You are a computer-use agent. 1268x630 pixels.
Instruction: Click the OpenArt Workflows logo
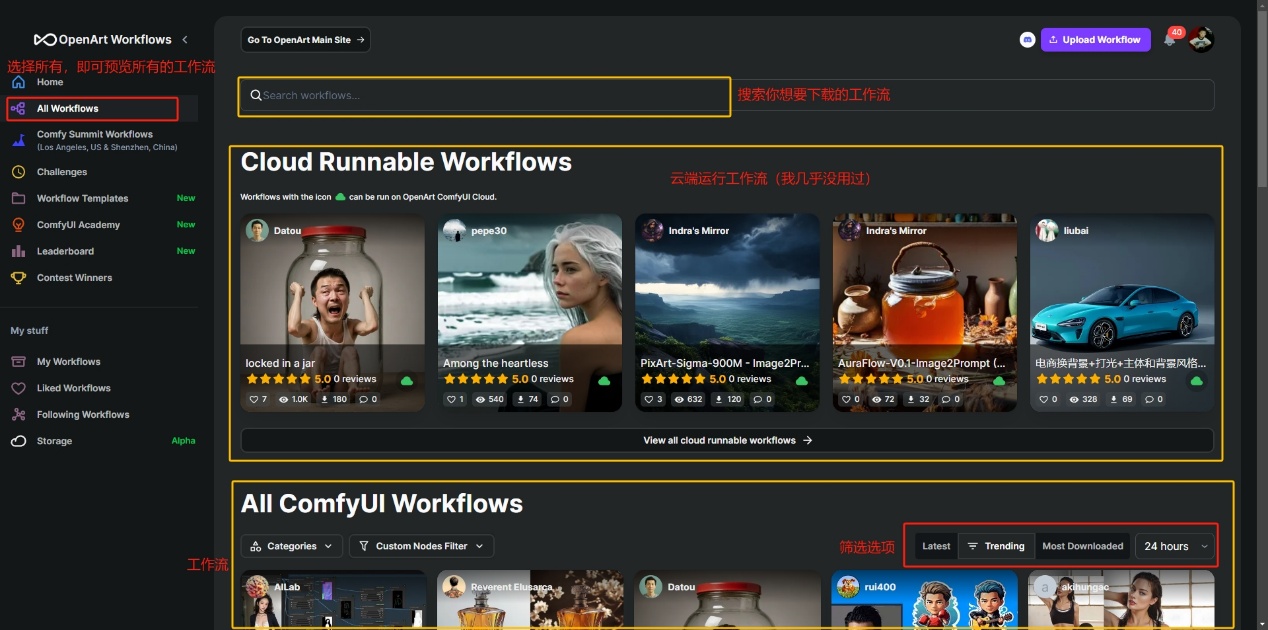pos(103,40)
